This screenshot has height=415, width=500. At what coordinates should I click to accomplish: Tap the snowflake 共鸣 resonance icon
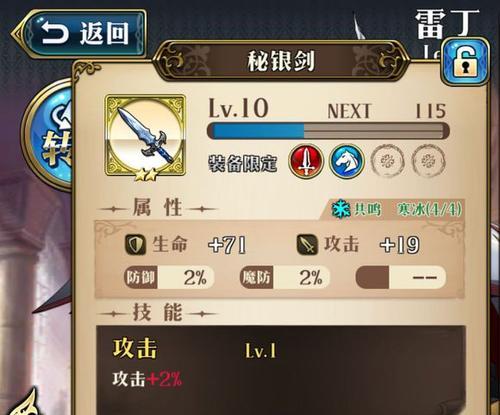tap(341, 209)
